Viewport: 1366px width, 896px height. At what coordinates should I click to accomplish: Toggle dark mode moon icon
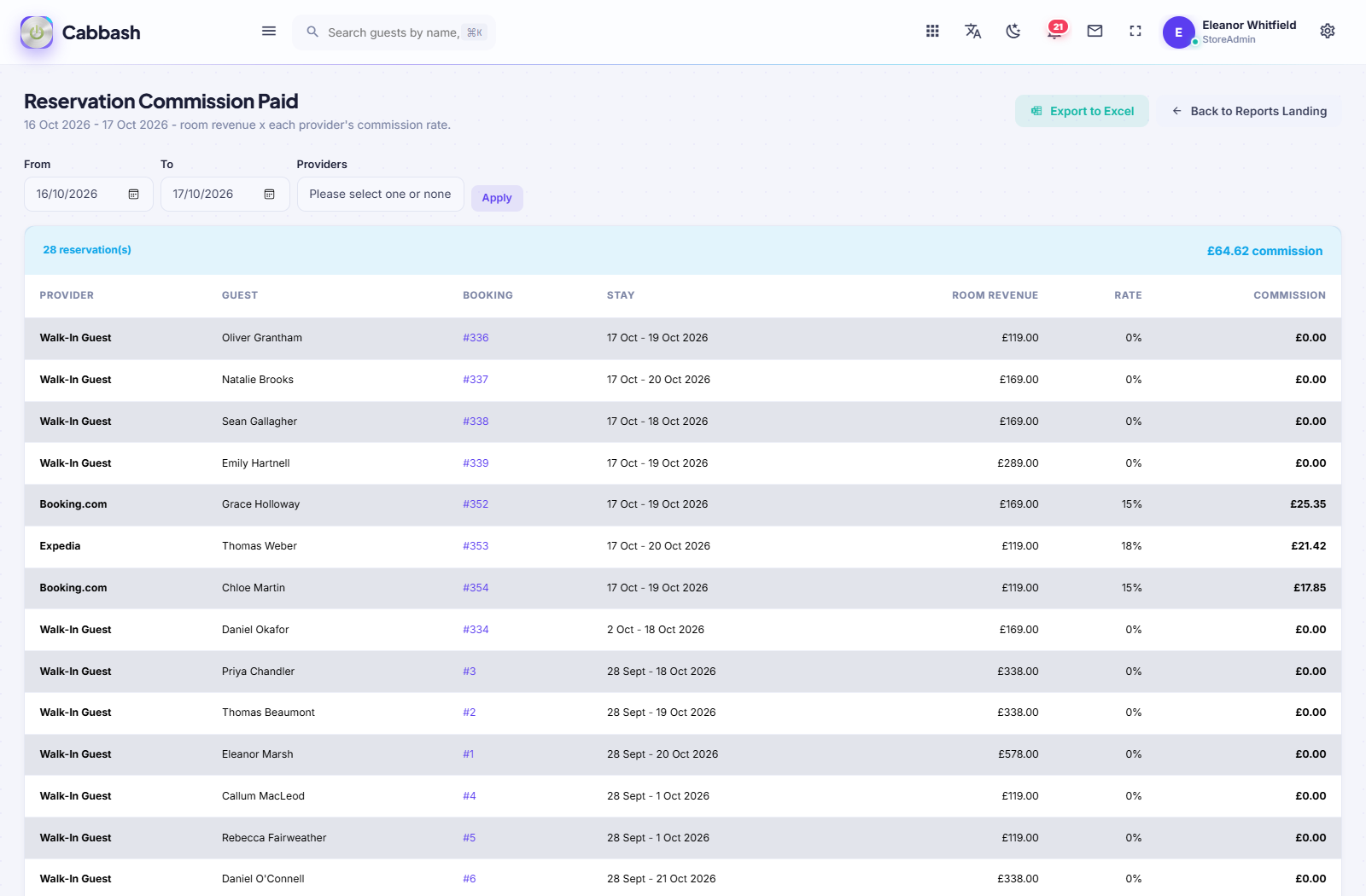pyautogui.click(x=1013, y=32)
